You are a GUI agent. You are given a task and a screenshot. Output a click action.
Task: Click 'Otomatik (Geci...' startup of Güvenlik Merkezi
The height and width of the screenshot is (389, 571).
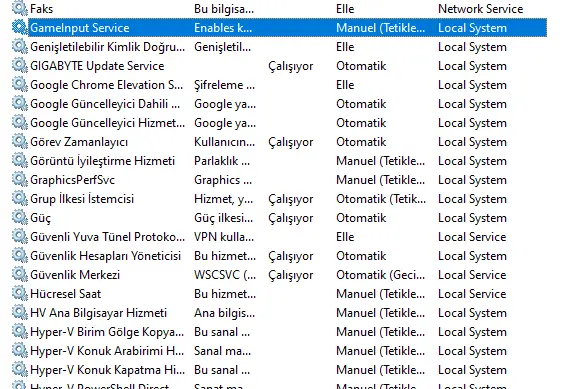381,275
